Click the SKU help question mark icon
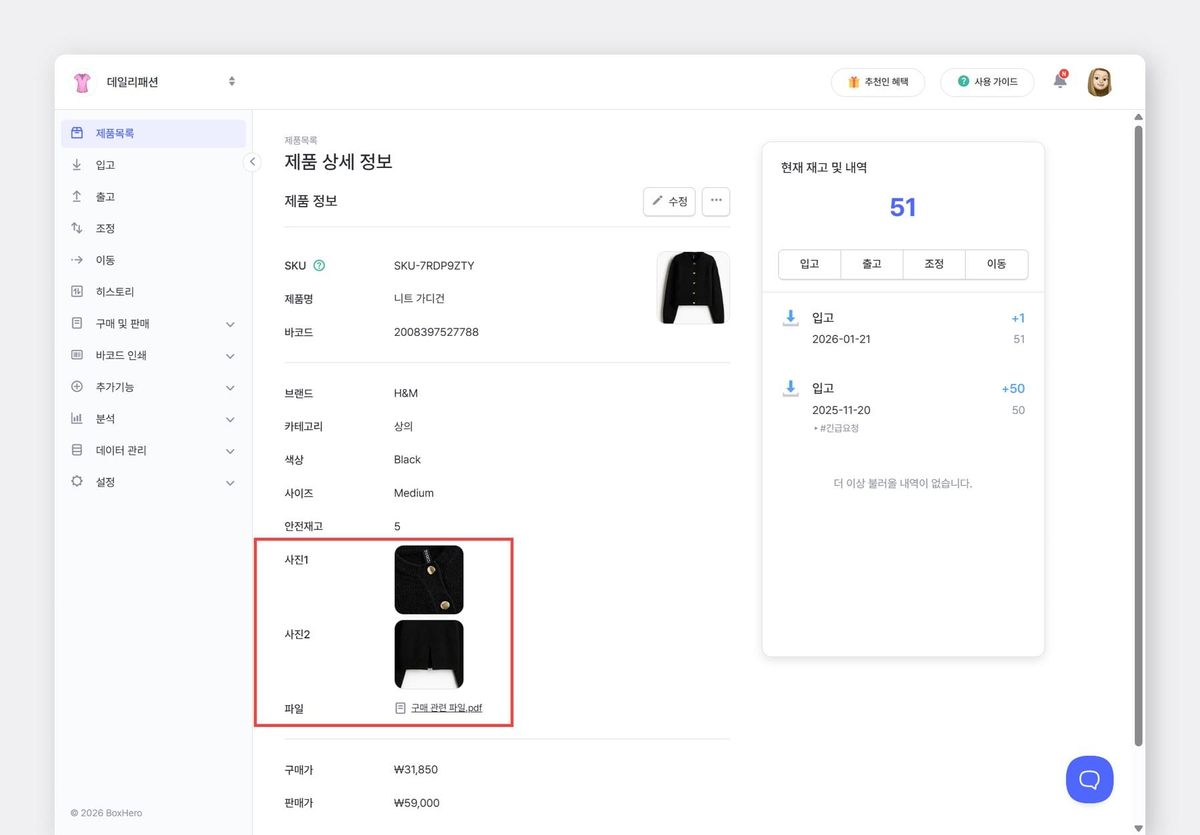 click(318, 265)
